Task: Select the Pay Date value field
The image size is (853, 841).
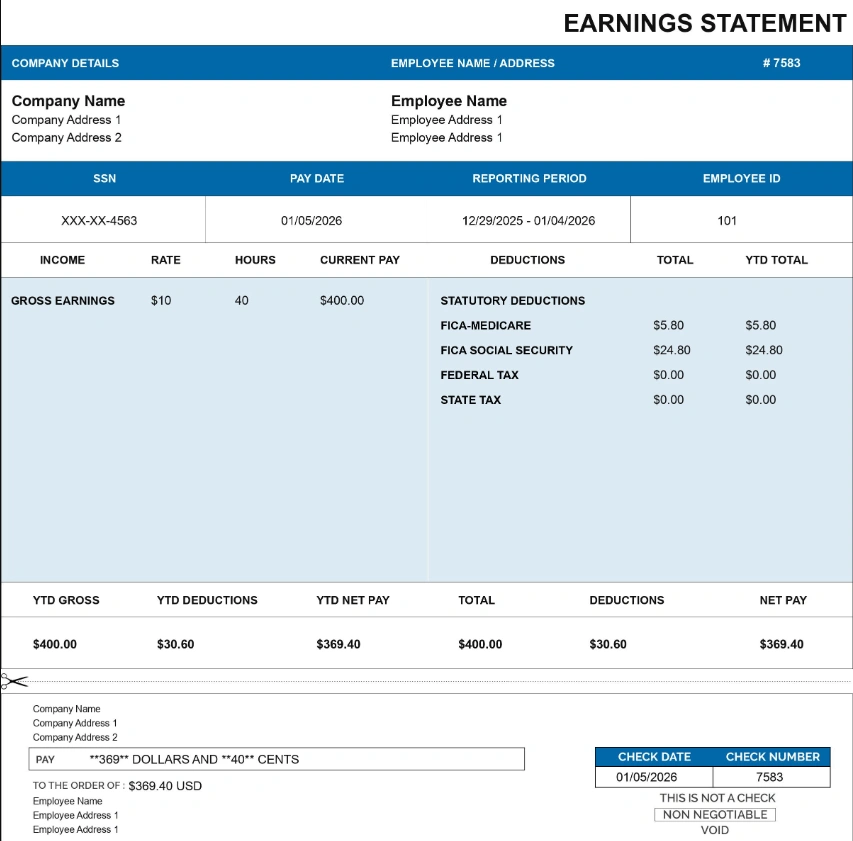Action: click(311, 221)
